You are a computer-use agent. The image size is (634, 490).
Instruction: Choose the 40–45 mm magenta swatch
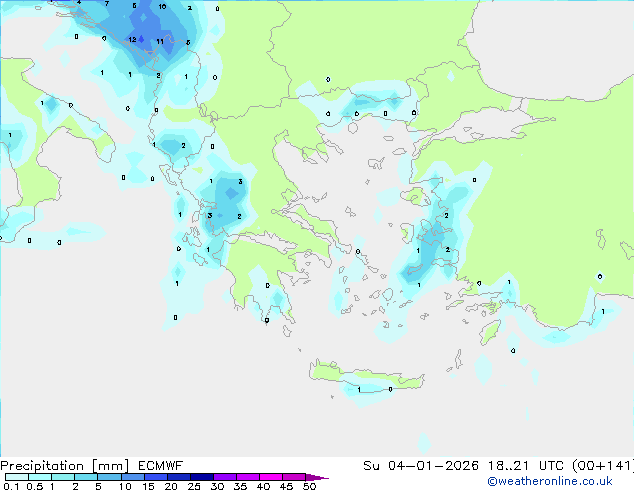click(271, 477)
